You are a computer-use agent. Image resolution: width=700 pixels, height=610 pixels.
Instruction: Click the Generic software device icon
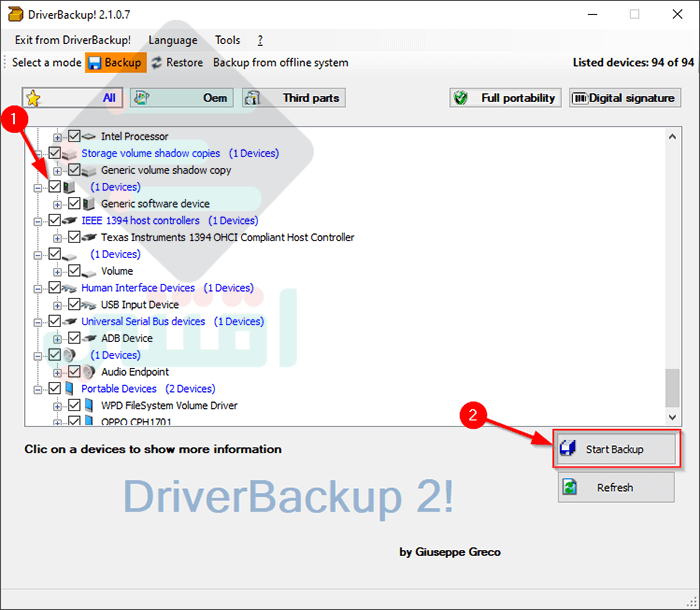[x=88, y=204]
